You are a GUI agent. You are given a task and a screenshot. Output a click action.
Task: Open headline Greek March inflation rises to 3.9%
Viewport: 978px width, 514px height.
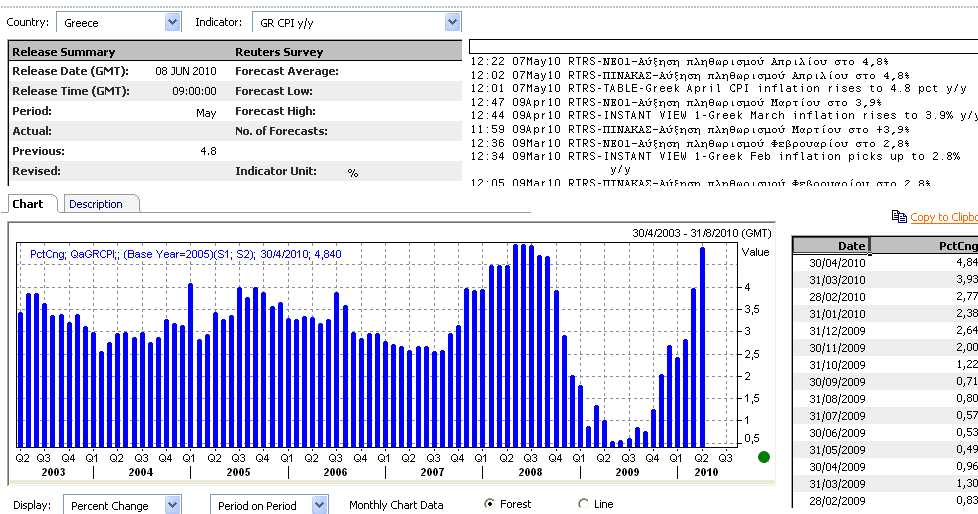[x=724, y=115]
